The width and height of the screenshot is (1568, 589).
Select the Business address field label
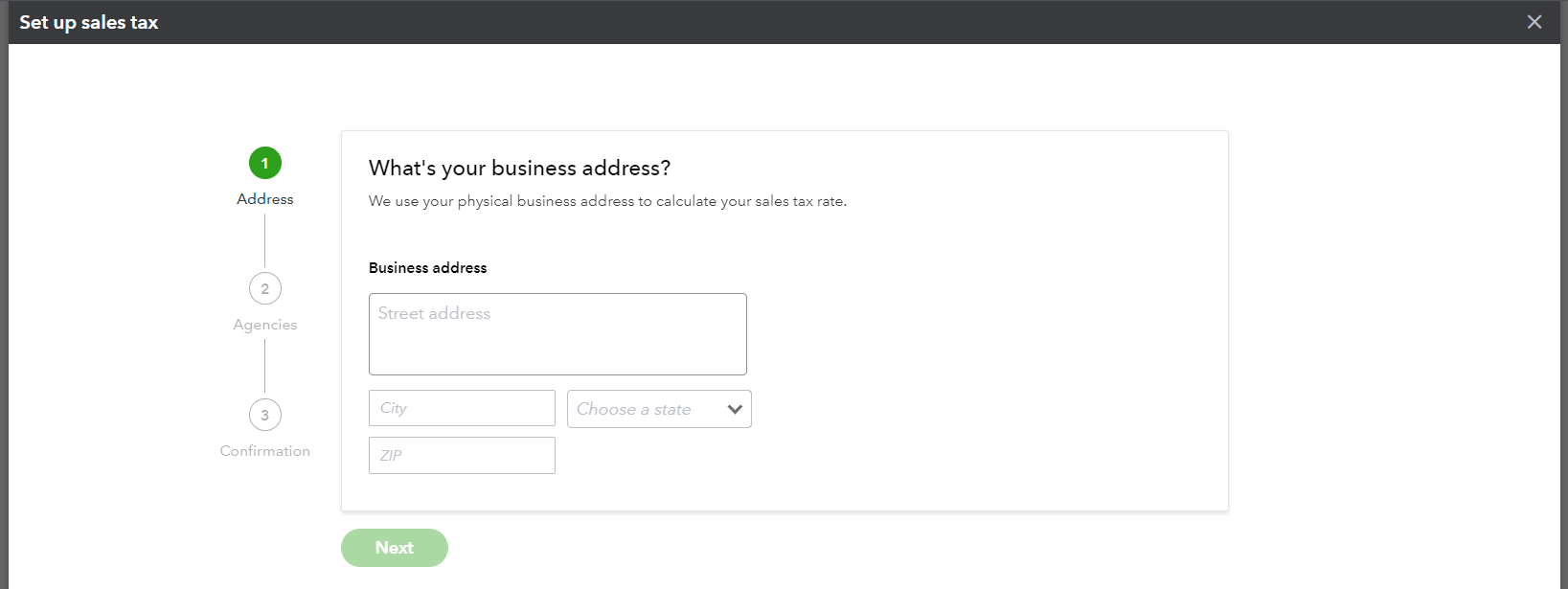pyautogui.click(x=427, y=268)
